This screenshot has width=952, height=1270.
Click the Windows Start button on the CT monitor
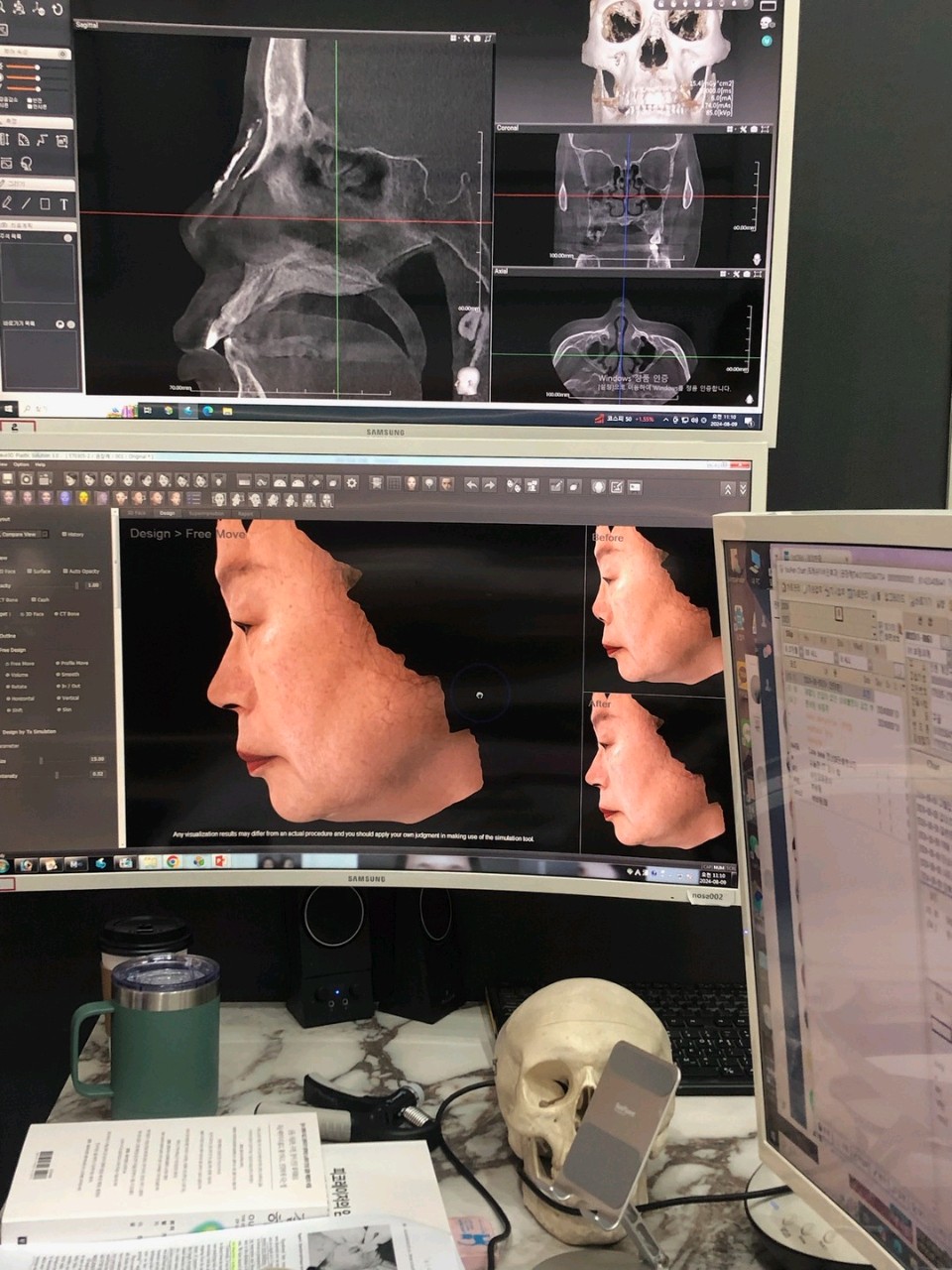(x=11, y=408)
